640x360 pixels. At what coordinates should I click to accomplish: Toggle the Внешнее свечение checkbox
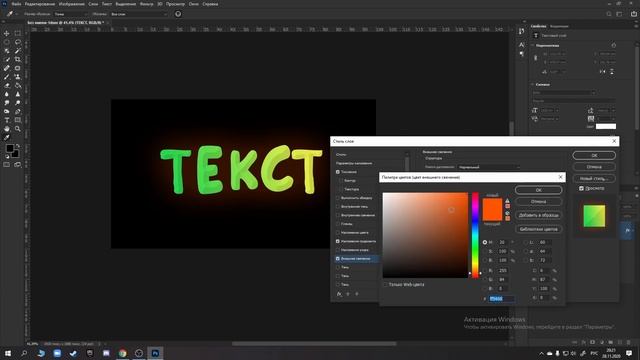pyautogui.click(x=338, y=258)
